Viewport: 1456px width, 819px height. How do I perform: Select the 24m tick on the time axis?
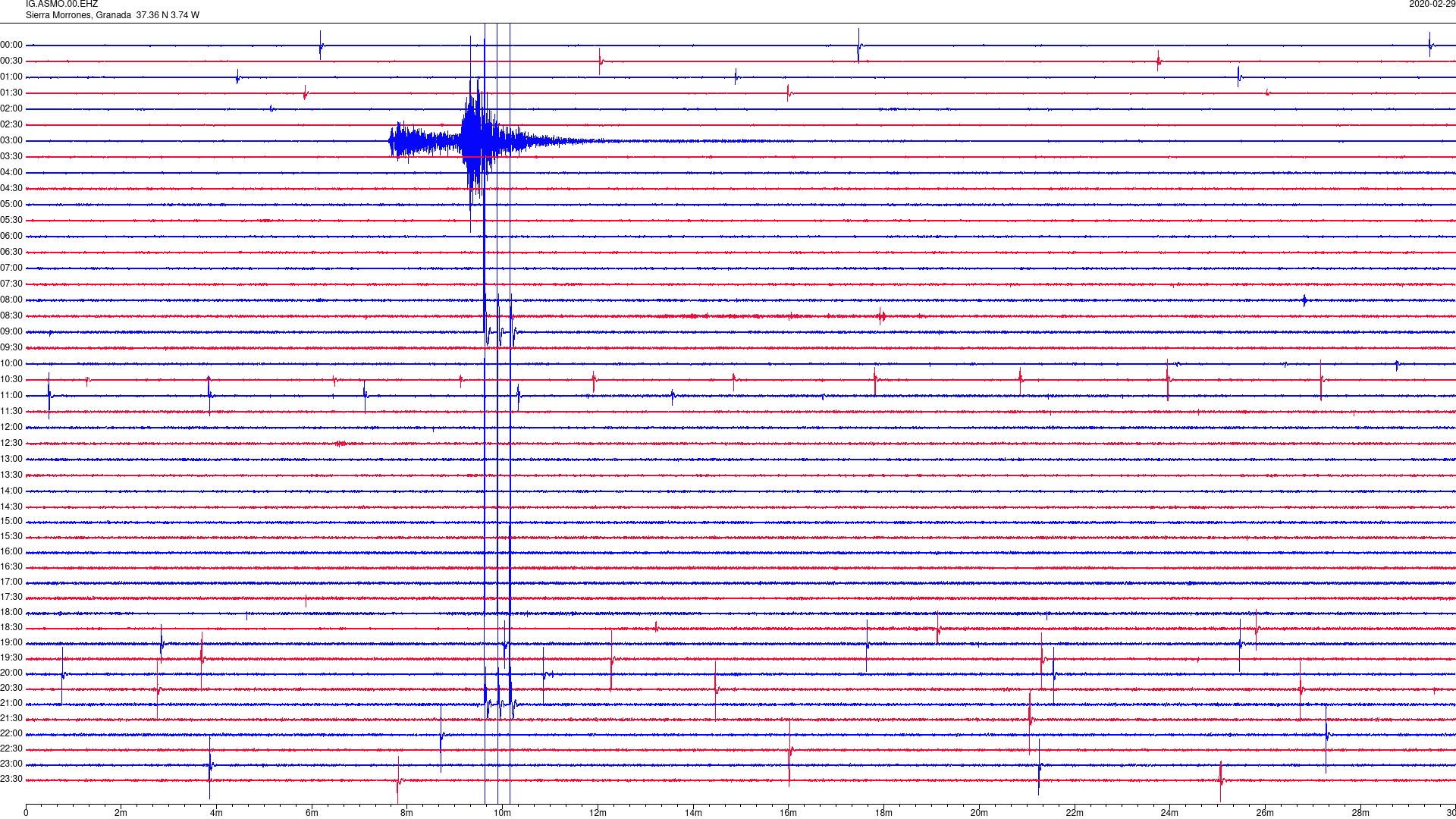[1169, 813]
